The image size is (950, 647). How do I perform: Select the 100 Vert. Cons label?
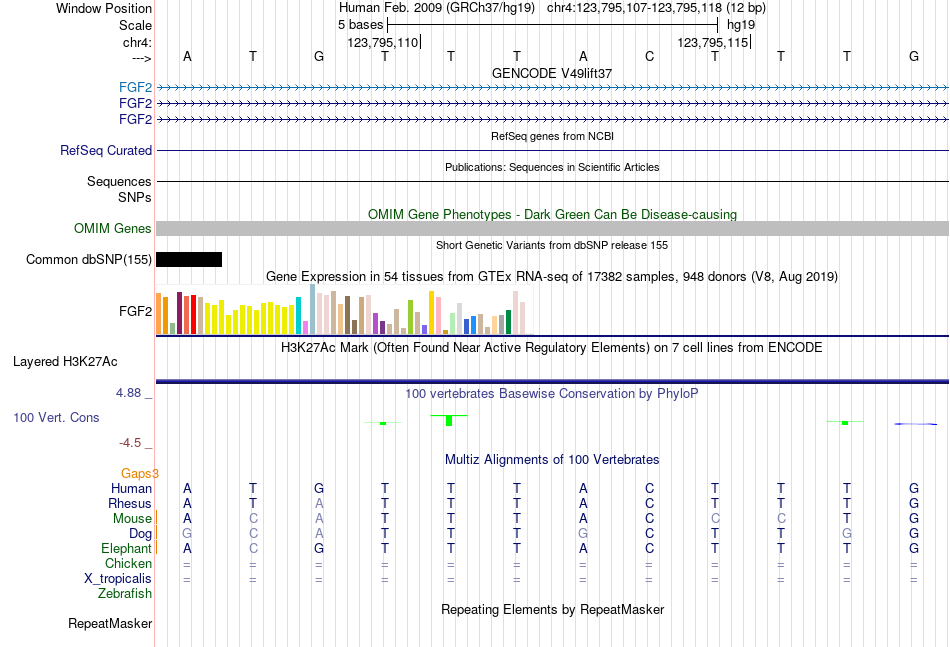click(x=56, y=417)
